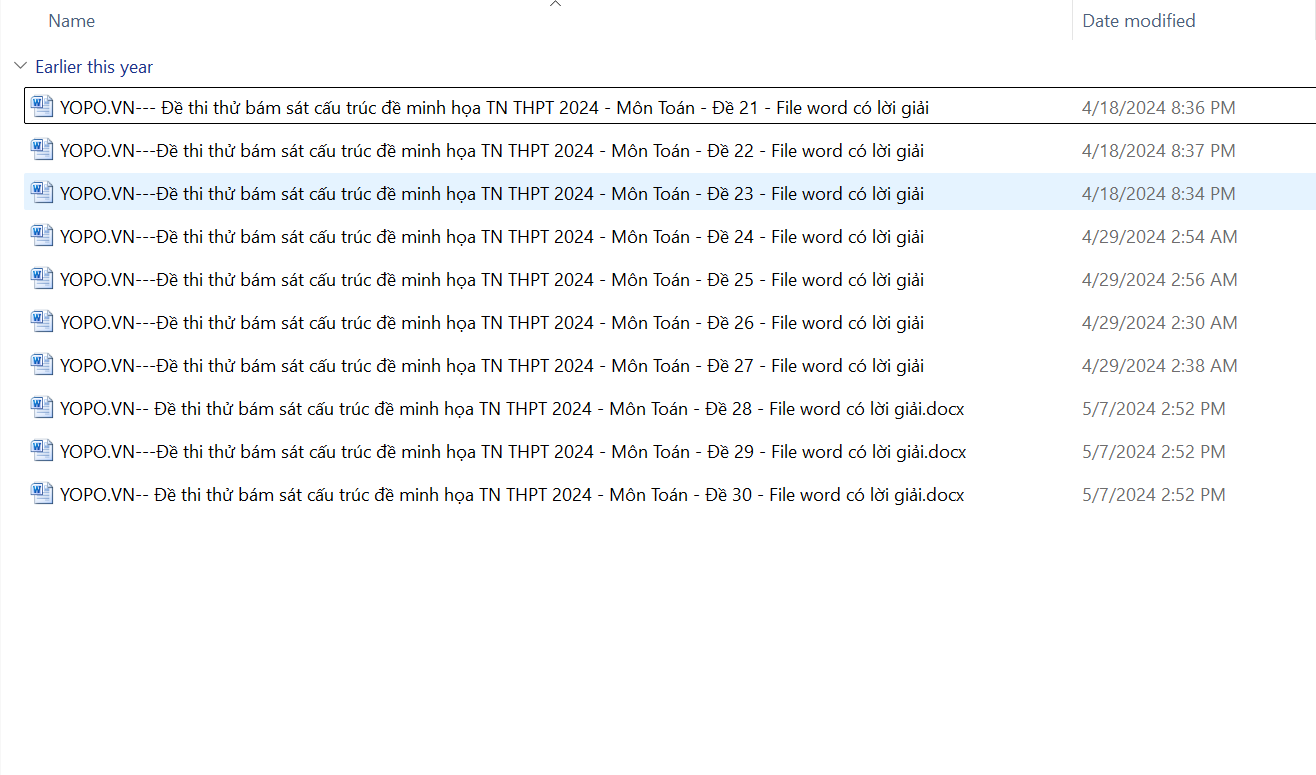Viewport: 1316px width, 775px height.
Task: Click the Word icon of Đề 25 file
Action: point(42,279)
